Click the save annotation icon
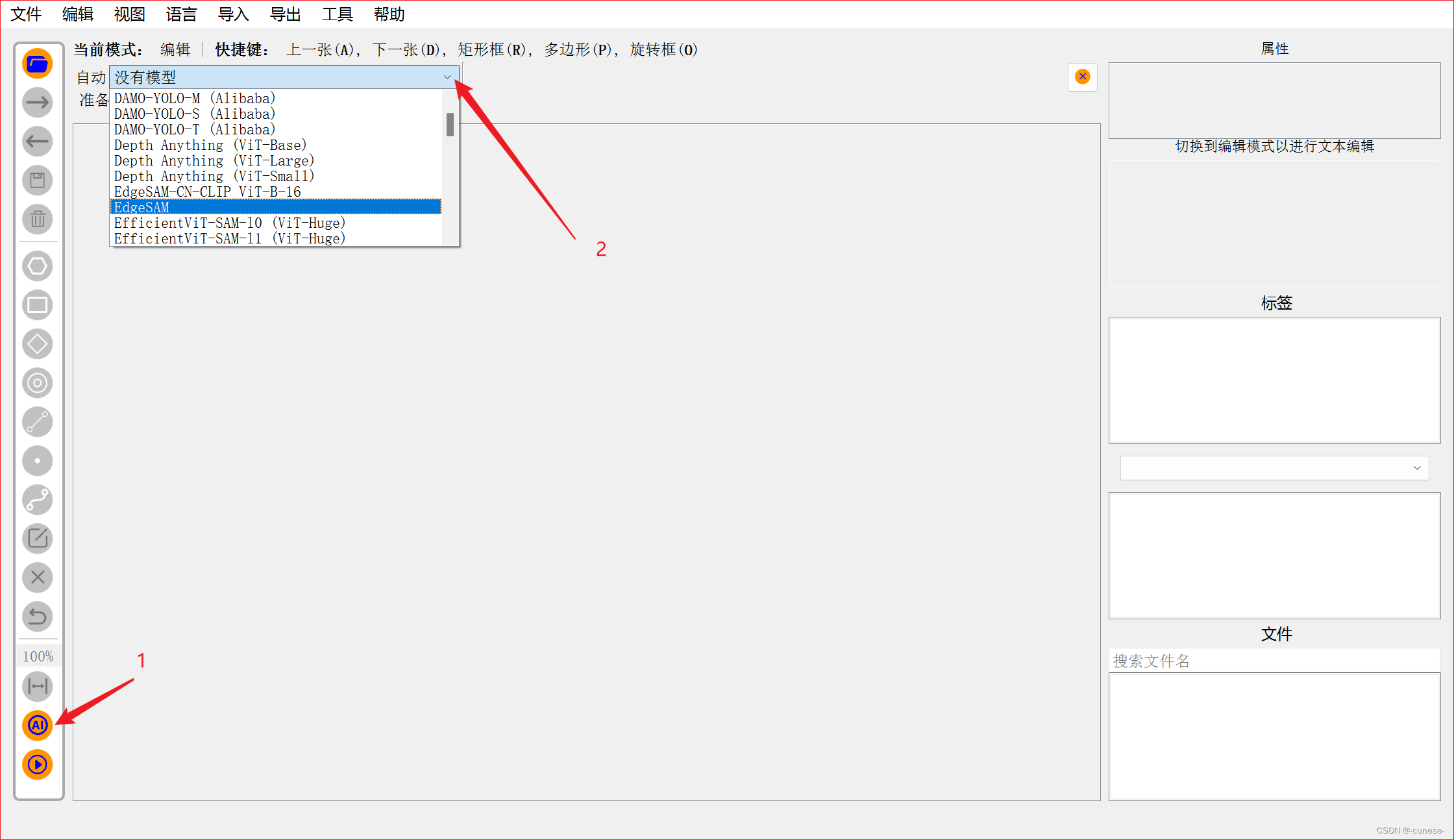1454x840 pixels. click(37, 180)
